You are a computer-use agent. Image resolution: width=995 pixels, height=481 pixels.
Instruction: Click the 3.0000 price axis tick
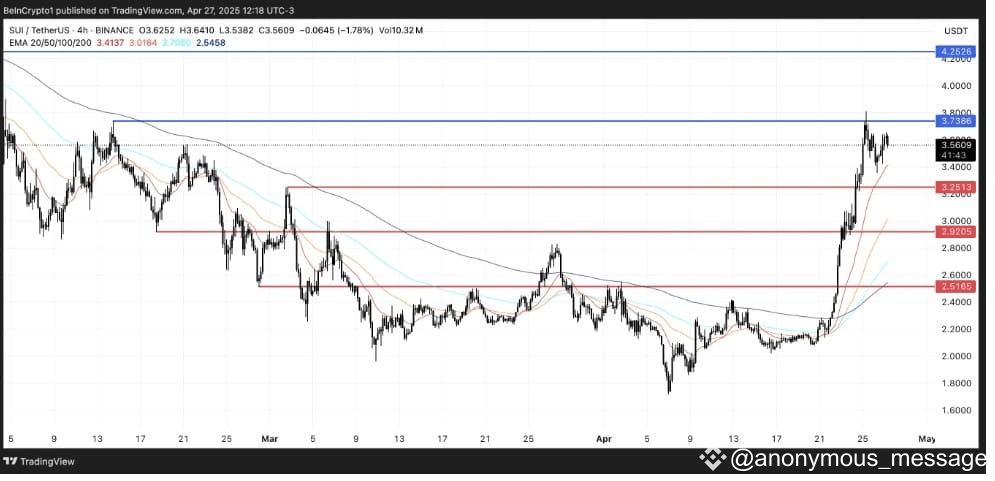pos(956,221)
